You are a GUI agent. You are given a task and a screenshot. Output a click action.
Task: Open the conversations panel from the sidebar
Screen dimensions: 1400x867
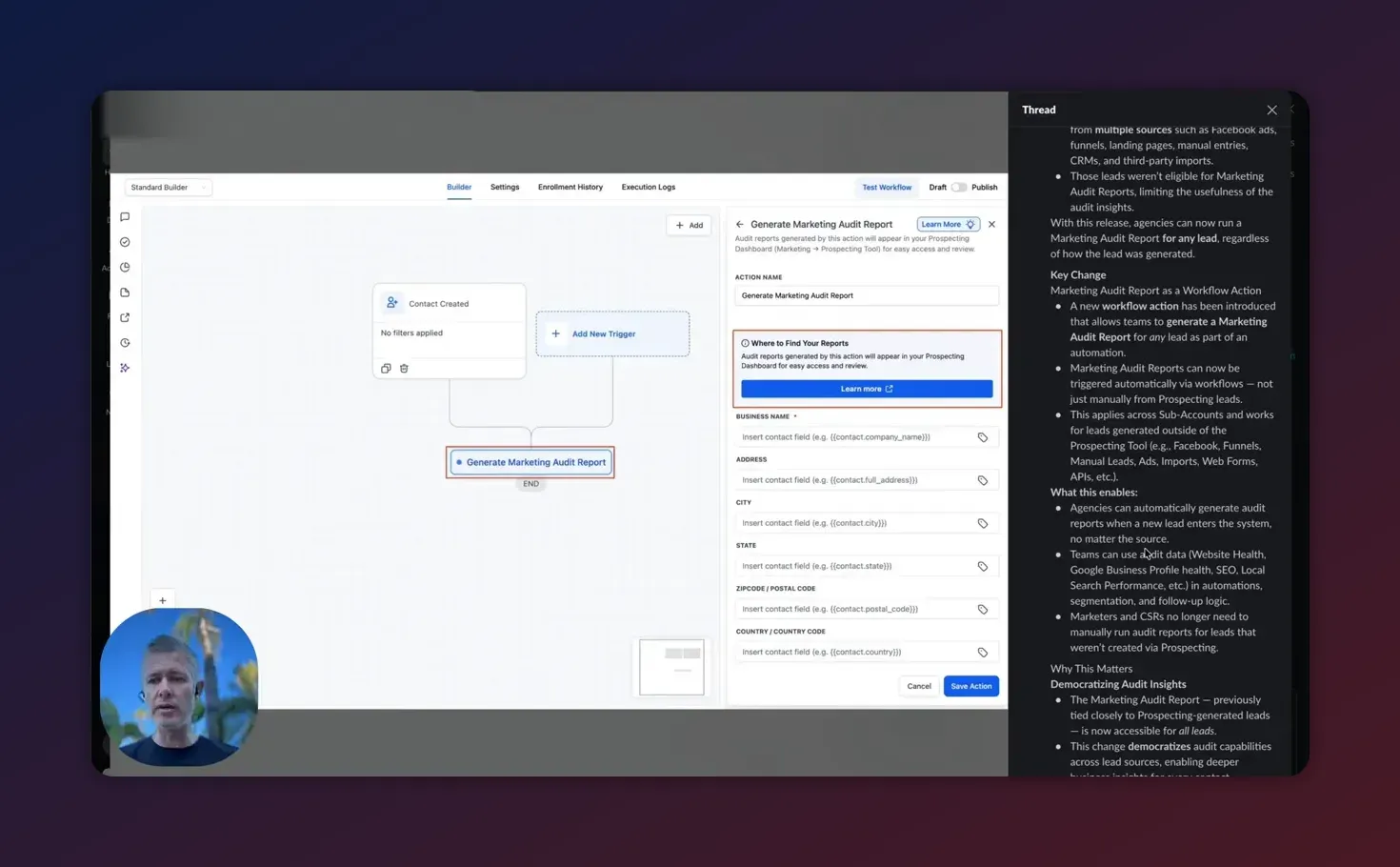[125, 216]
